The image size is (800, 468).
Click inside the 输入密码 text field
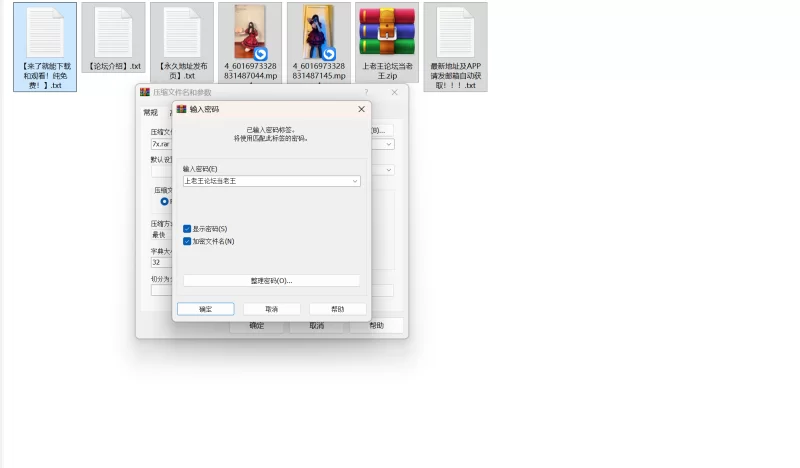click(265, 181)
